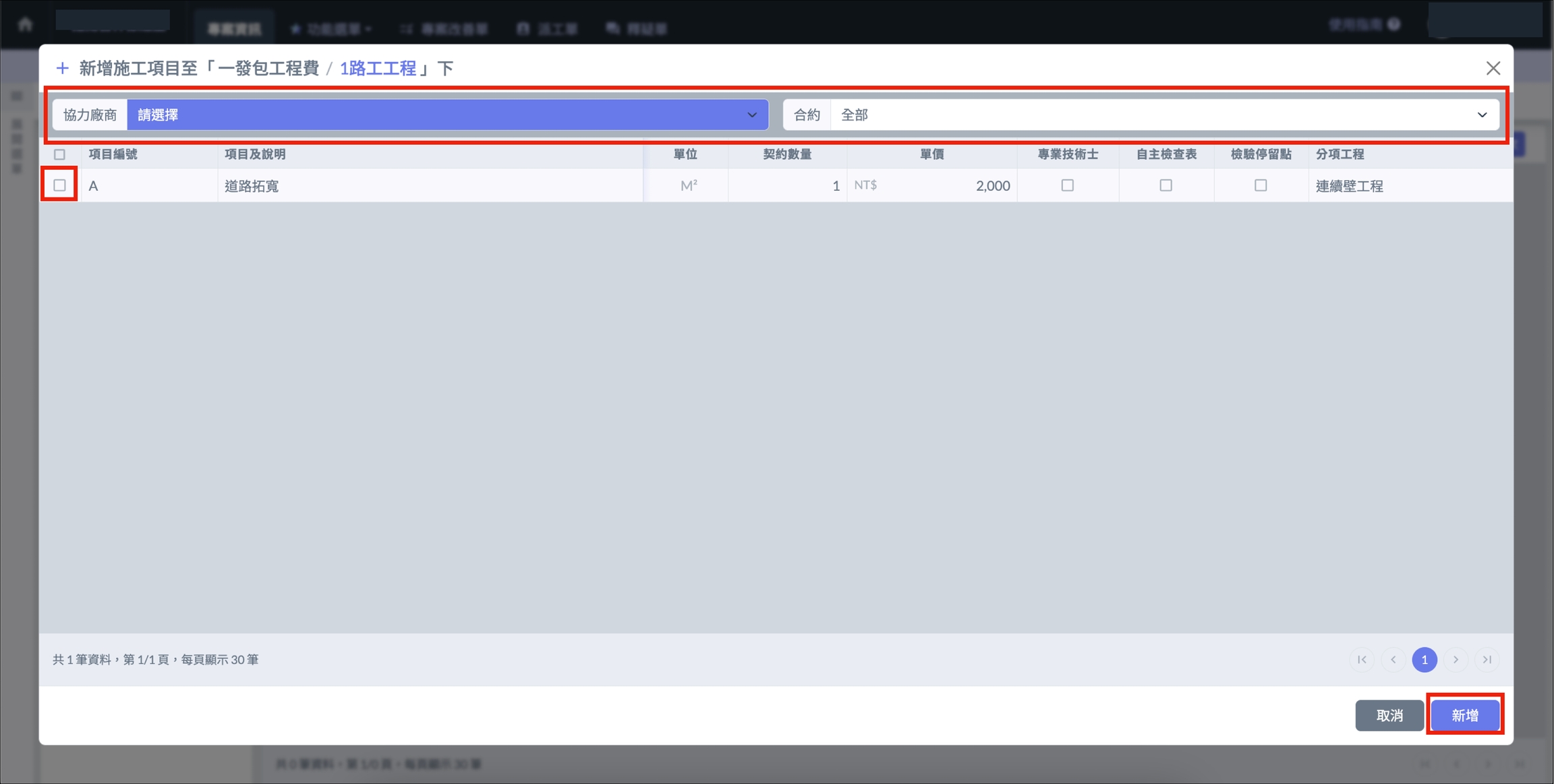
Task: Go to next page arrow
Action: (x=1456, y=659)
